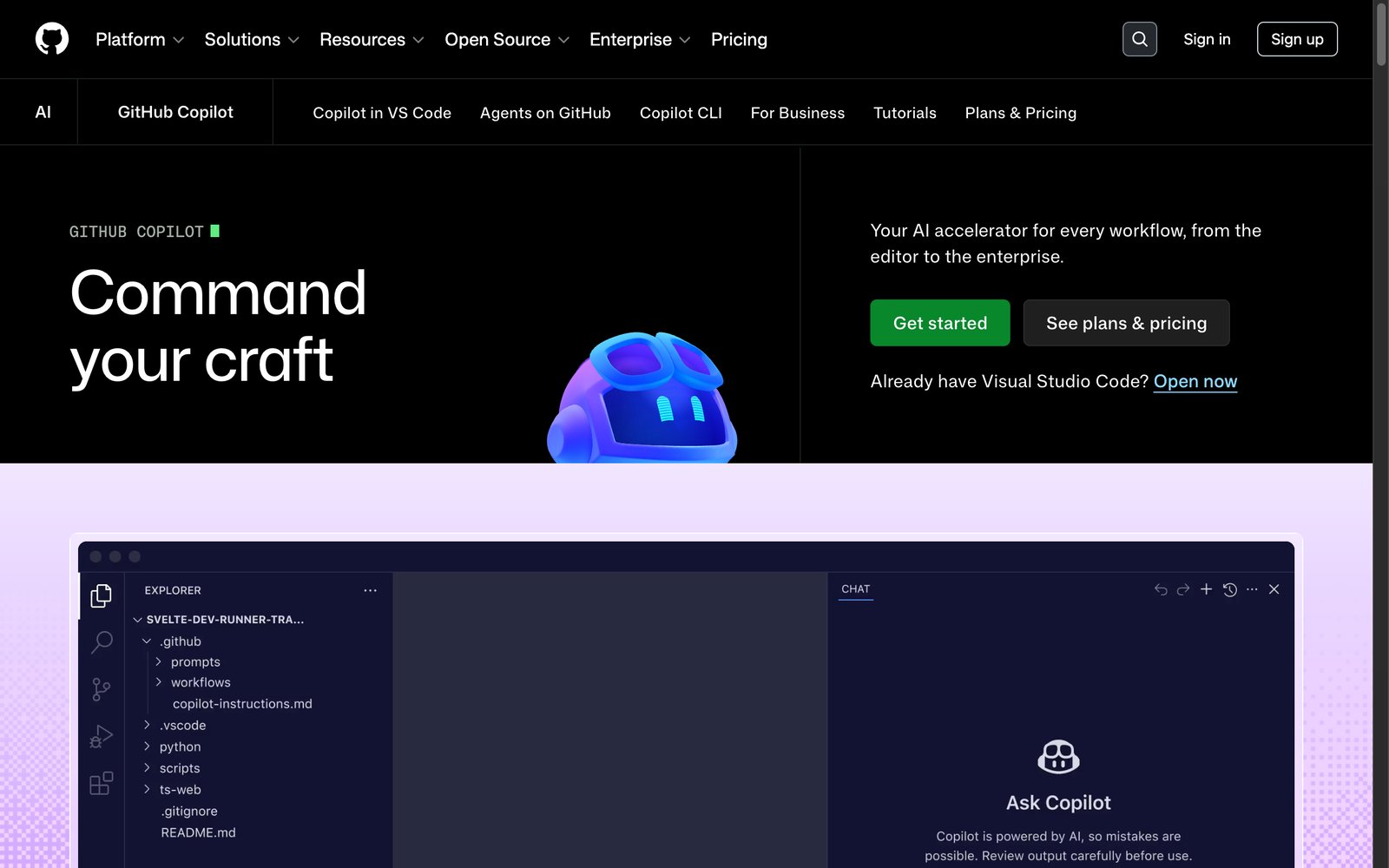Select the Search icon in editor activity bar
The image size is (1389, 868).
coord(102,642)
